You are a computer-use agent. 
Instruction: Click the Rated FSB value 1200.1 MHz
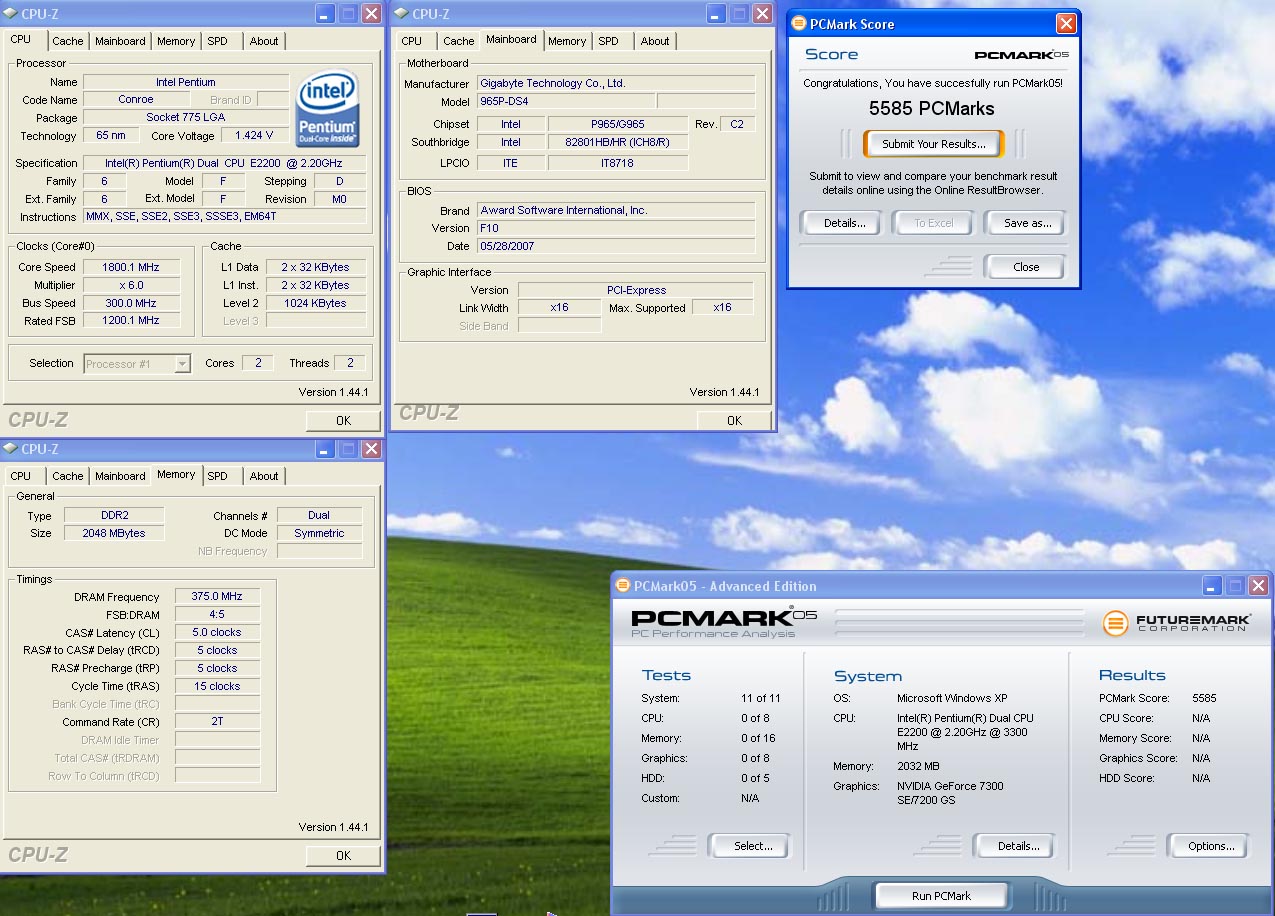click(x=131, y=321)
